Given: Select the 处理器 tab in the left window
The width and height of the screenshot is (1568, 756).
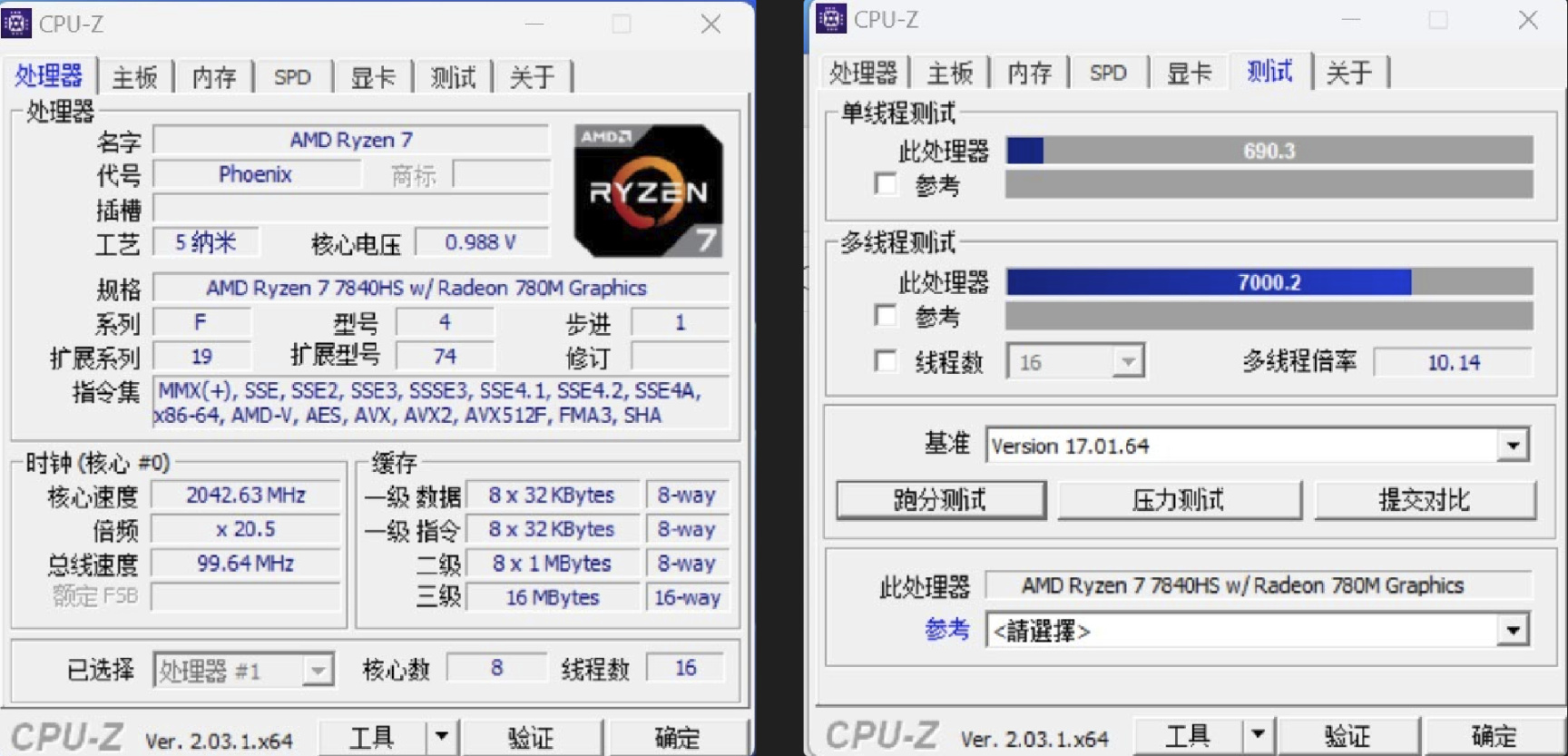Looking at the screenshot, I should pyautogui.click(x=49, y=75).
